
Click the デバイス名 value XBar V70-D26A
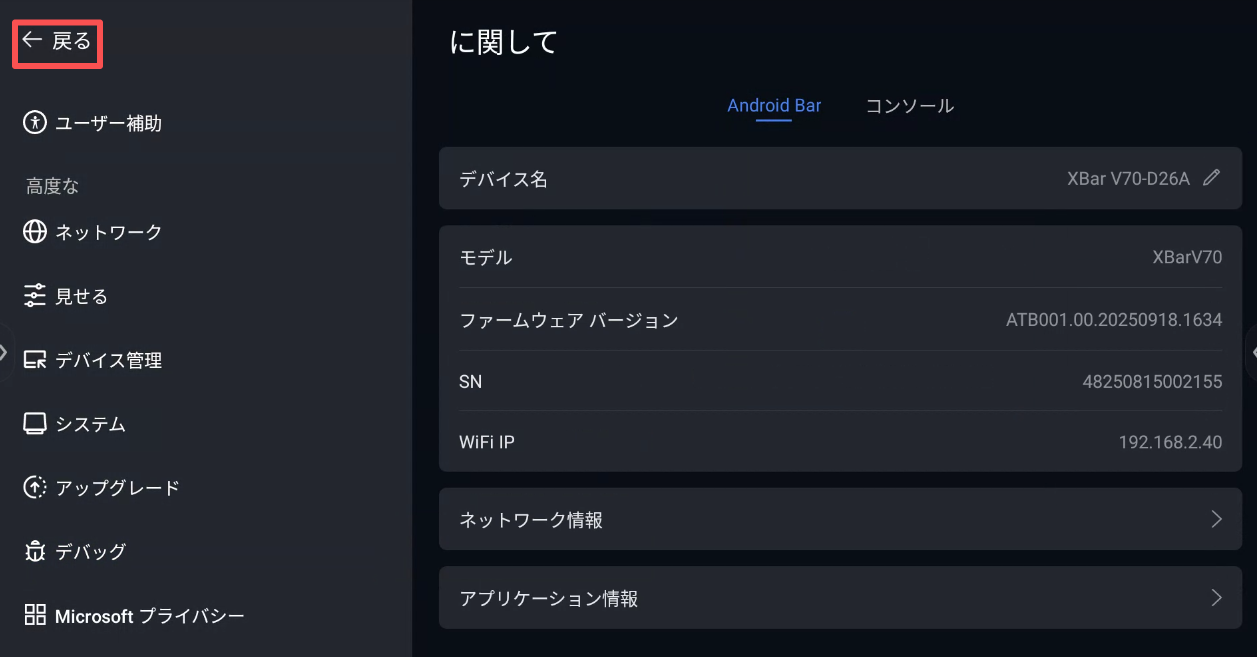tap(1128, 179)
